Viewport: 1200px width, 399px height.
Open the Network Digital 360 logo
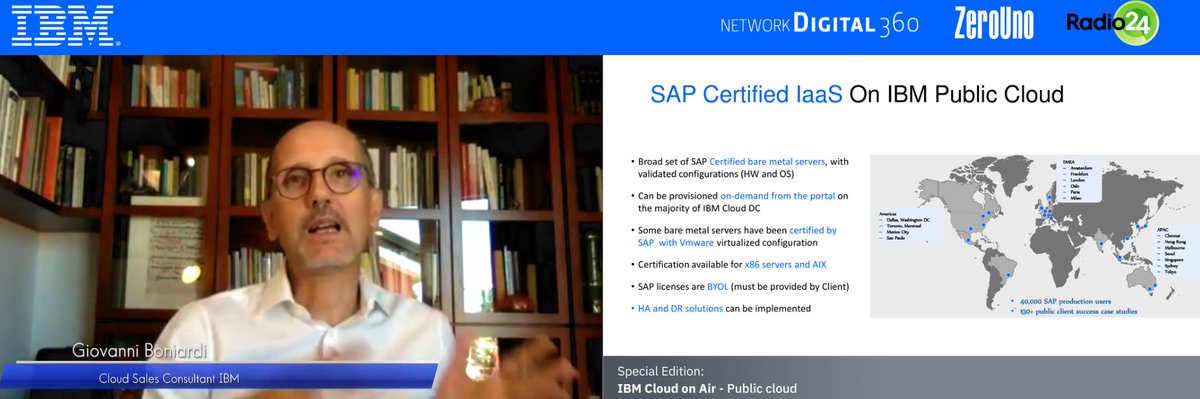pyautogui.click(x=819, y=24)
